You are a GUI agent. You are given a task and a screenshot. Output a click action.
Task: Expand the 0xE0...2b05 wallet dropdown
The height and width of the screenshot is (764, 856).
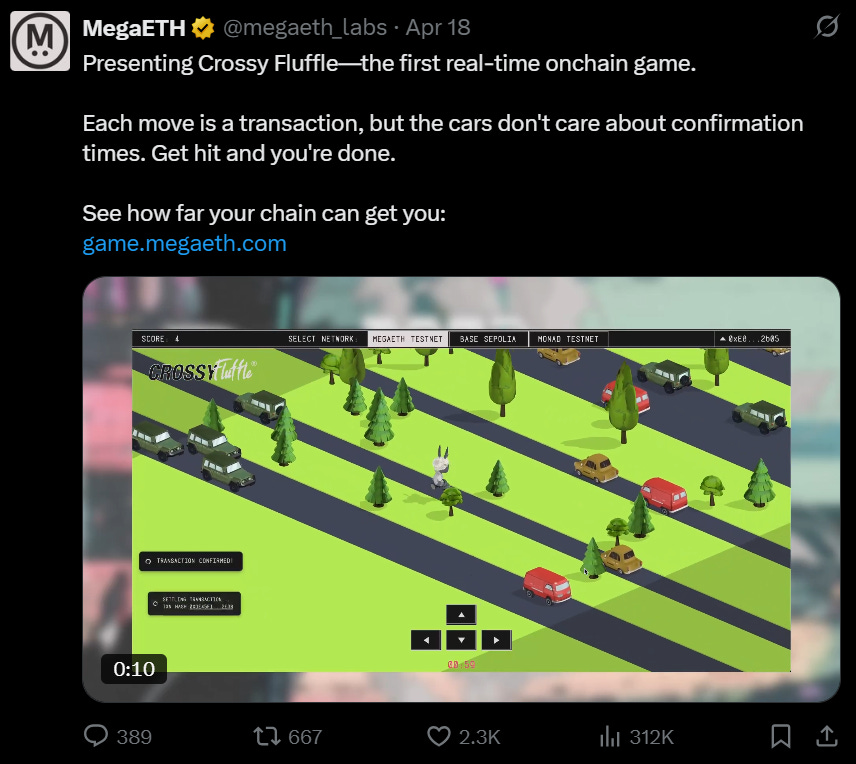752,339
